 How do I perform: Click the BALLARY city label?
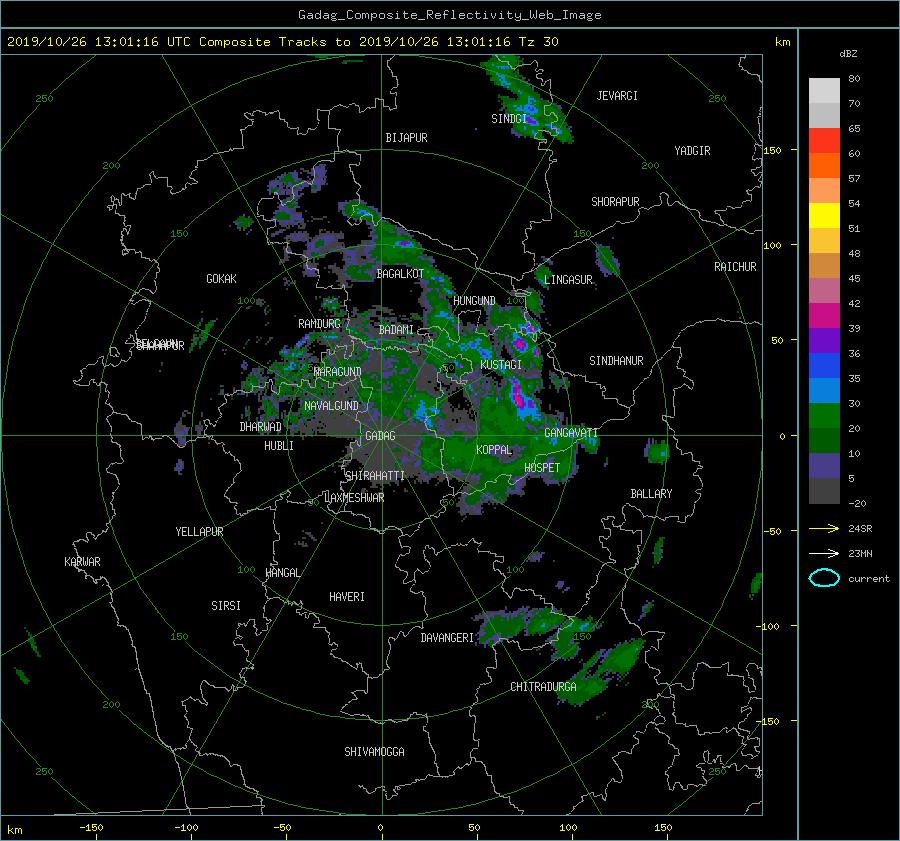[x=651, y=494]
